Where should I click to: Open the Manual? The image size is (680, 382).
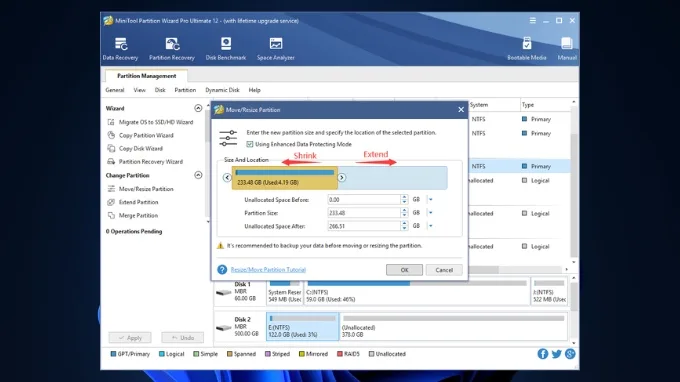click(566, 49)
